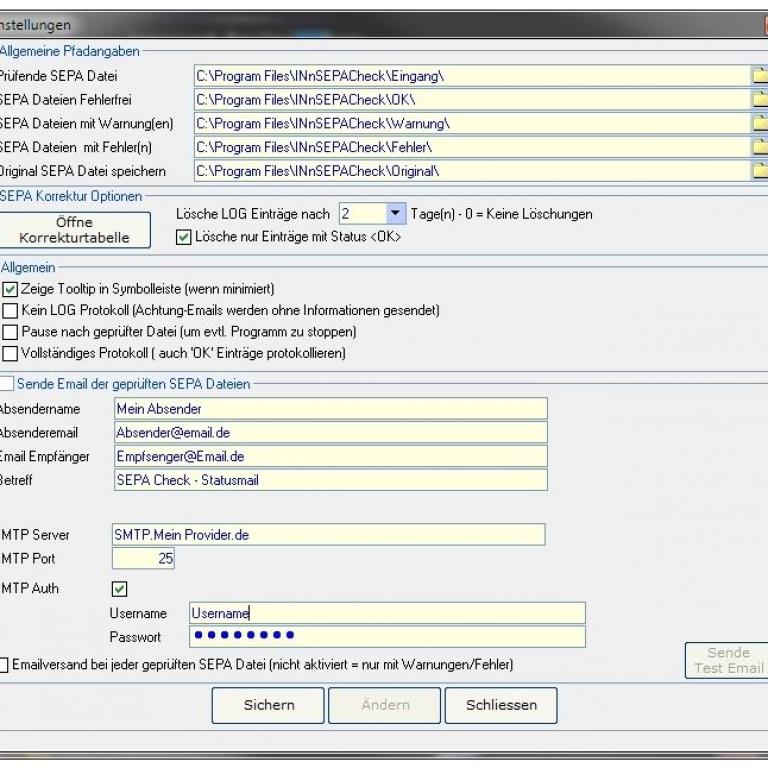Toggle the SMTP Auth checkbox
The width and height of the screenshot is (768, 768).
click(x=120, y=589)
